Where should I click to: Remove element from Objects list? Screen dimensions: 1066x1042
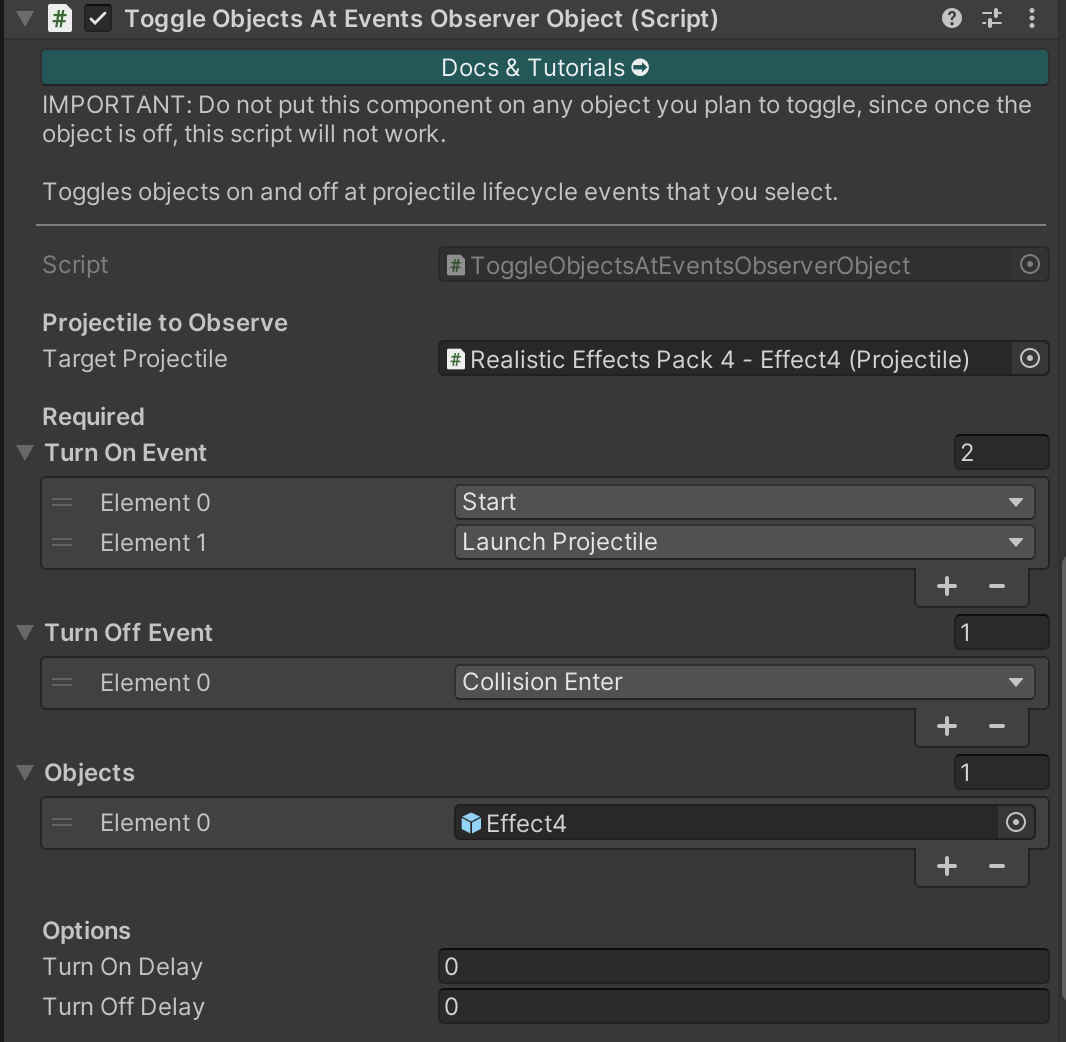tap(996, 867)
